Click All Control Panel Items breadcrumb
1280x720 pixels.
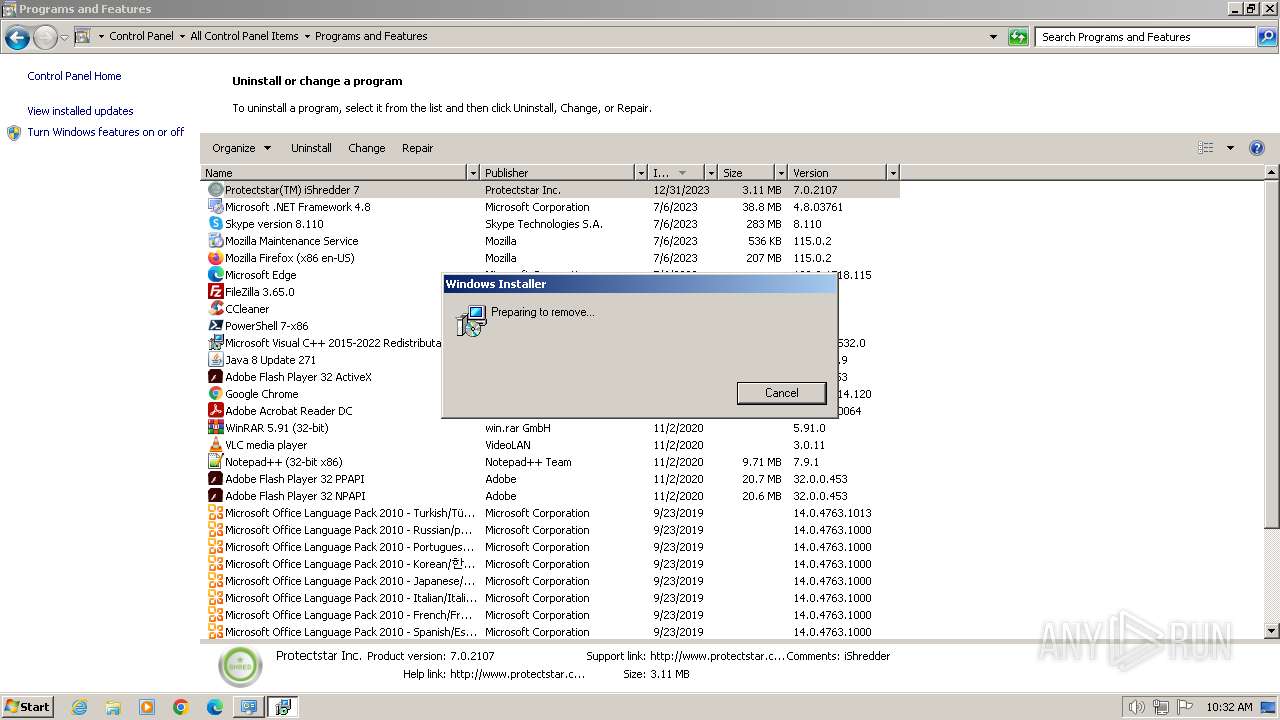244,36
